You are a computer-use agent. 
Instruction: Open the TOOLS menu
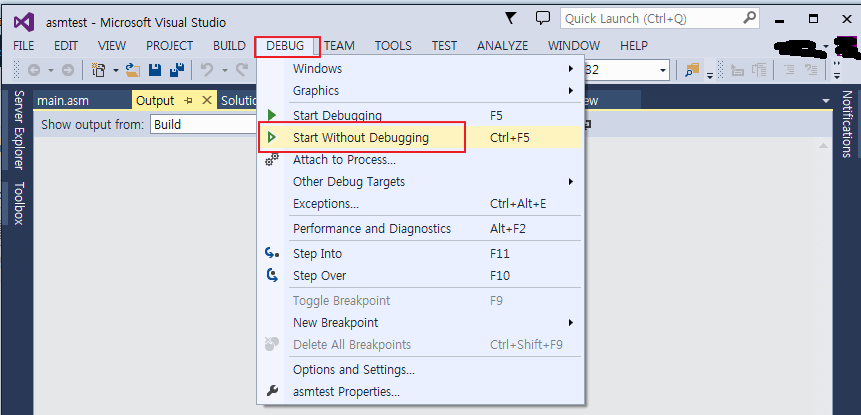pyautogui.click(x=393, y=46)
